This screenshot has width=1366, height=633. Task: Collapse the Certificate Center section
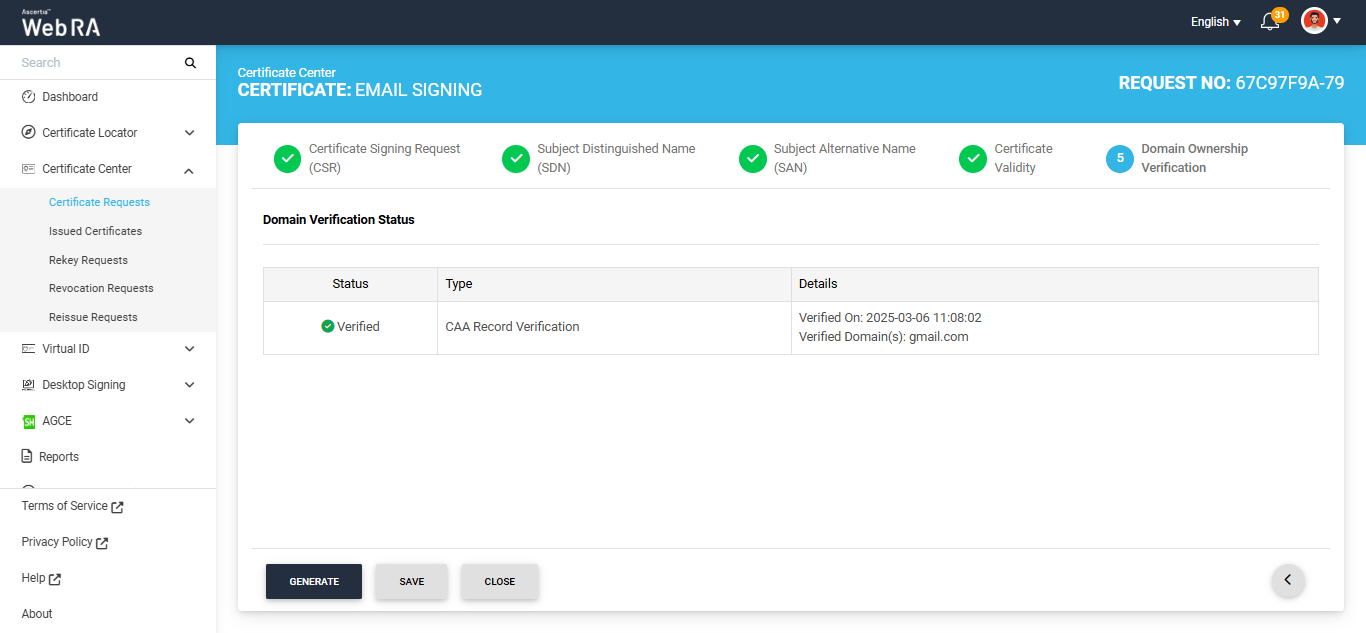click(189, 170)
